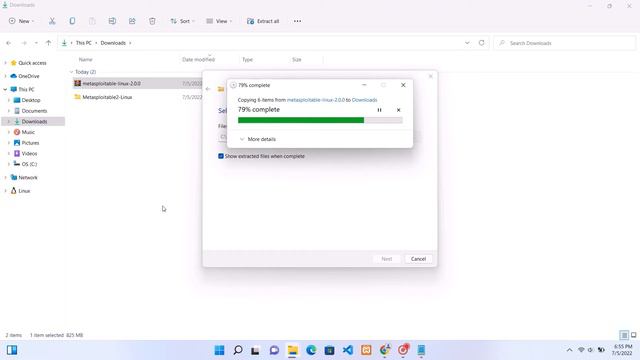
Task: Click the Rename icon in the toolbar
Action: tap(112, 21)
